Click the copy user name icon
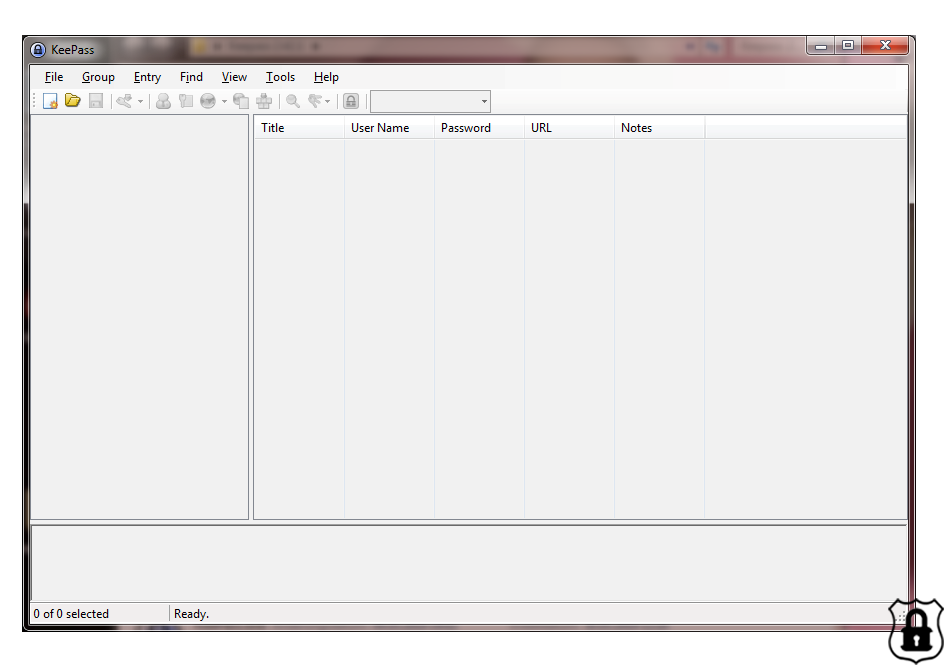 pyautogui.click(x=163, y=101)
